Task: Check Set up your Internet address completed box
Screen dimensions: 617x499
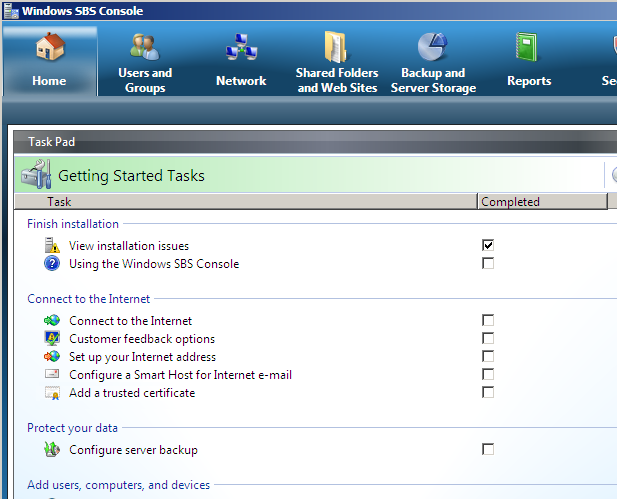Action: 488,357
